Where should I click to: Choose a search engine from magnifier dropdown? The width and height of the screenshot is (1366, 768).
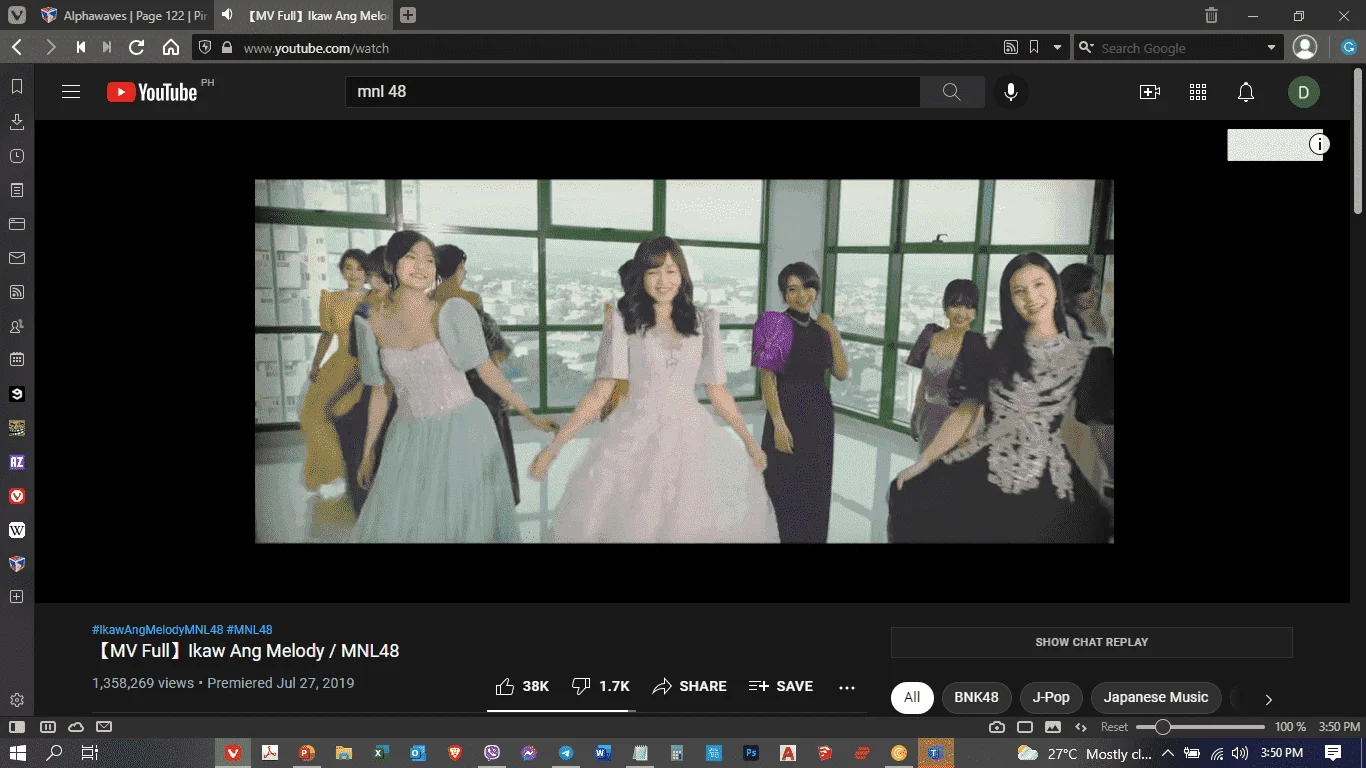click(1085, 47)
